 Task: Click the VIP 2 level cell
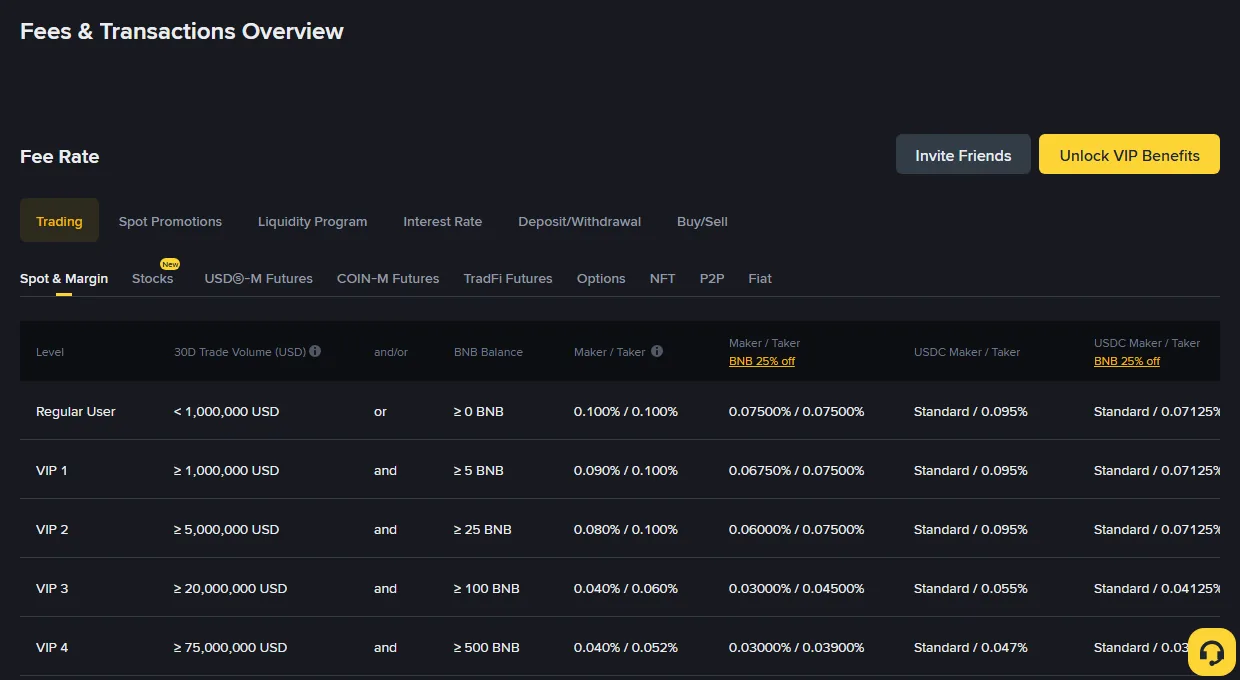[x=52, y=529]
